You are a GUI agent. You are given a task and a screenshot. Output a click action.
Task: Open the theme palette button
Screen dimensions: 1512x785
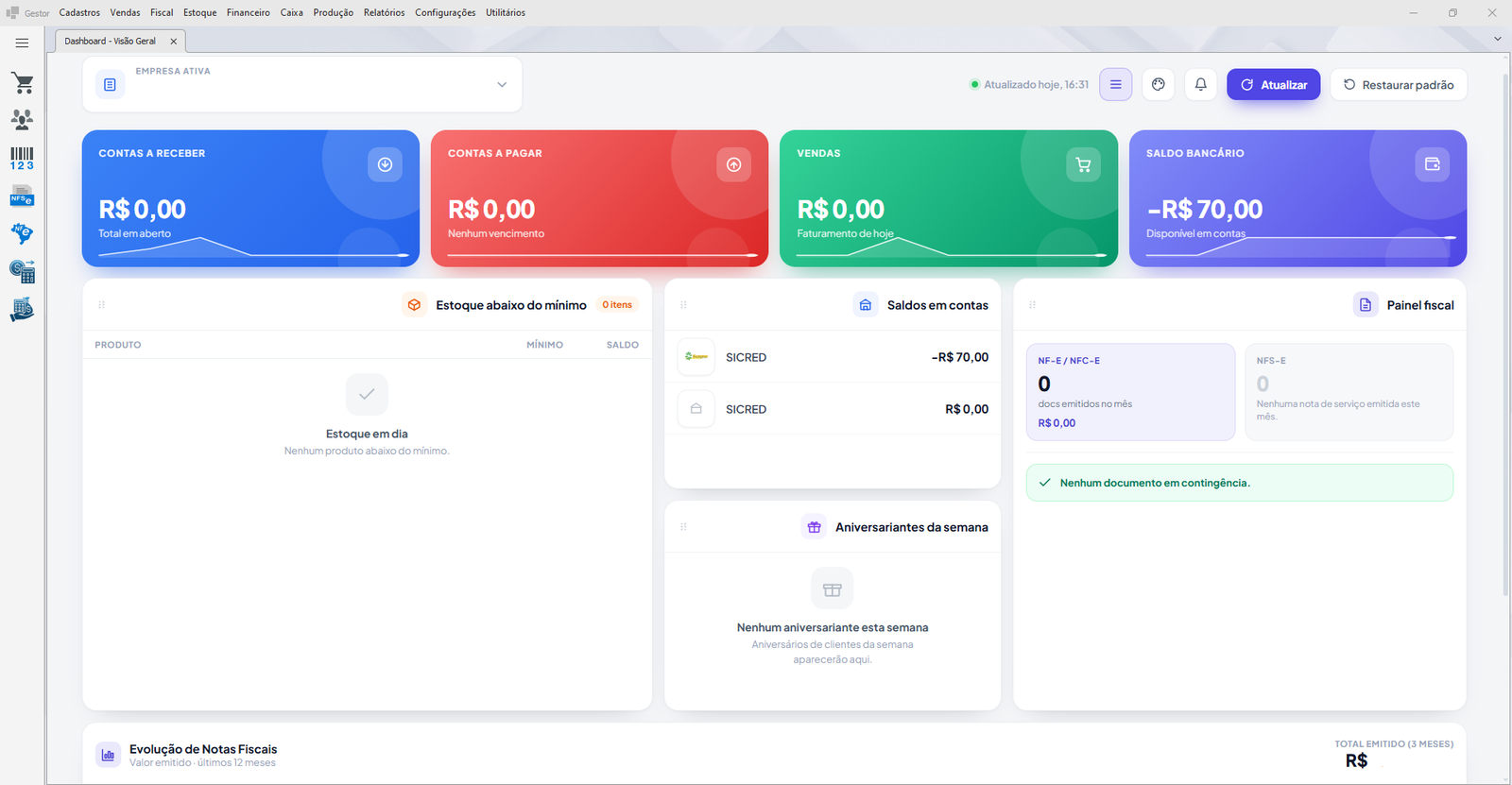tap(1159, 85)
